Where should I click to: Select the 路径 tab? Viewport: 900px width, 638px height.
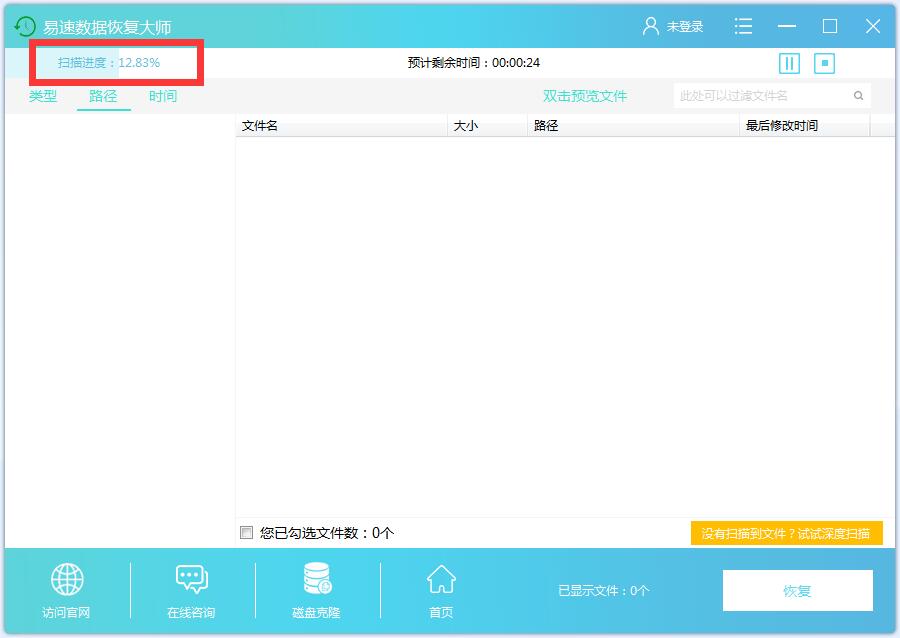click(x=103, y=96)
